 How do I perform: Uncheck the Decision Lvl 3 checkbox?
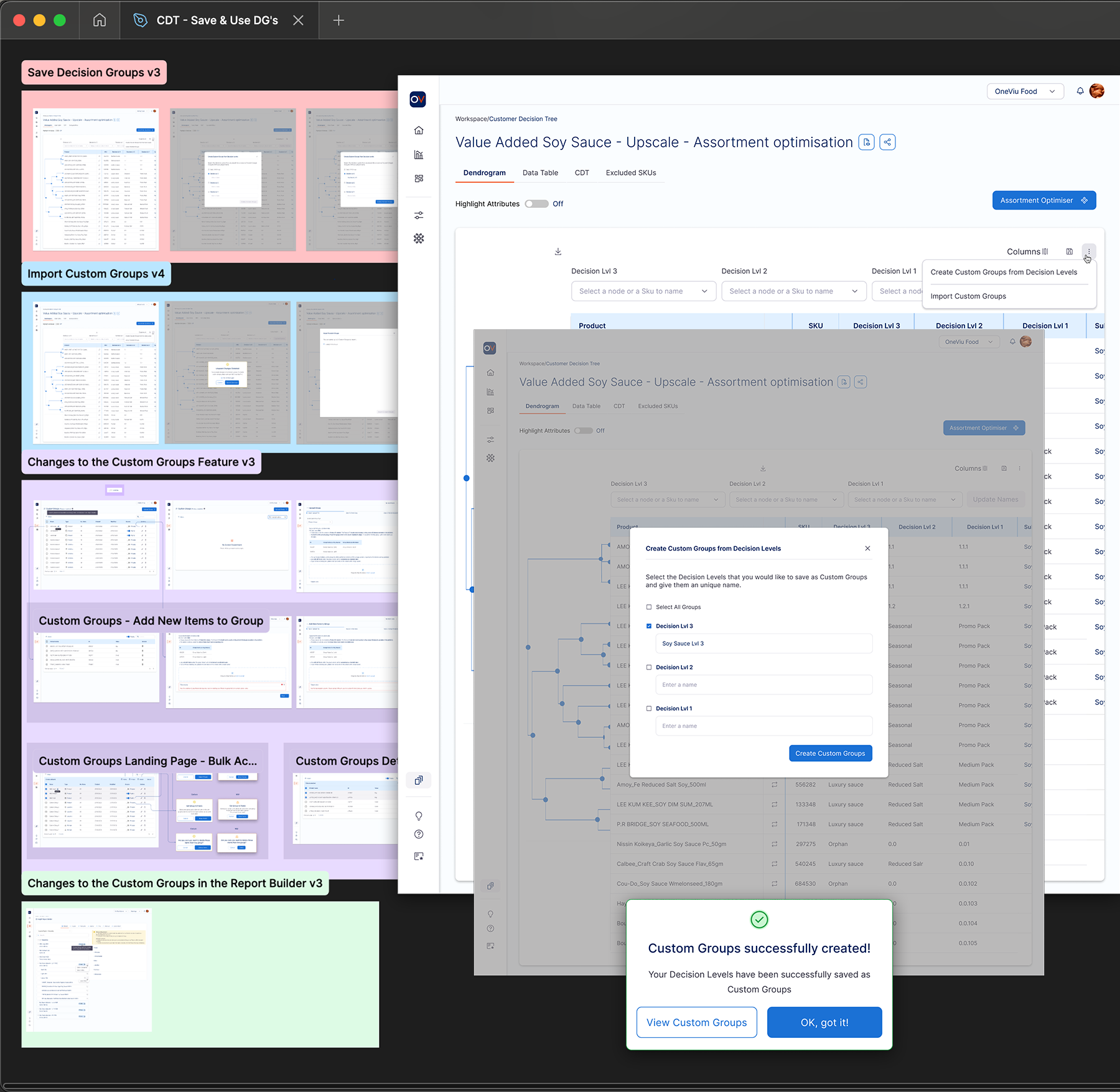tap(649, 627)
